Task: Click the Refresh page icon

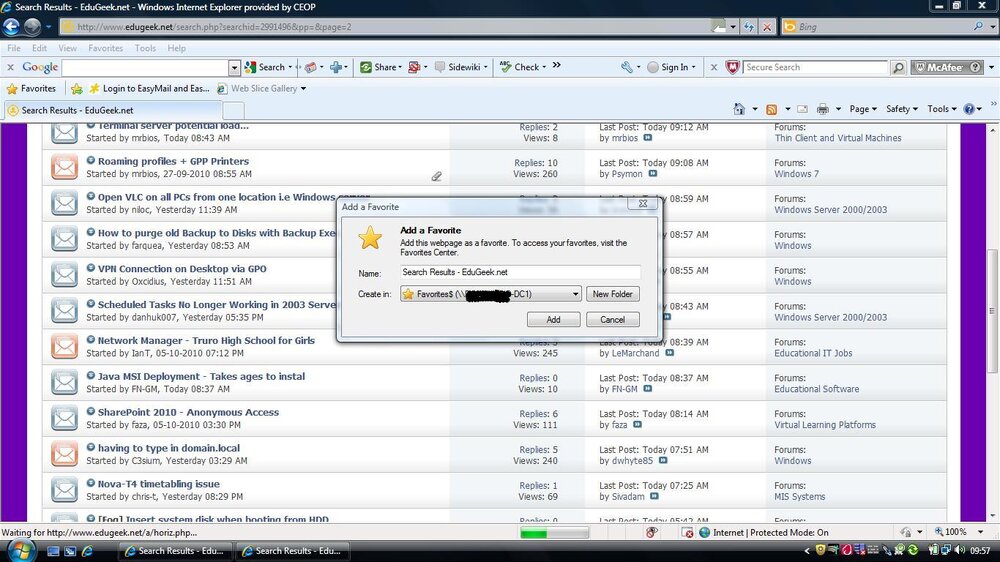Action: pos(749,27)
